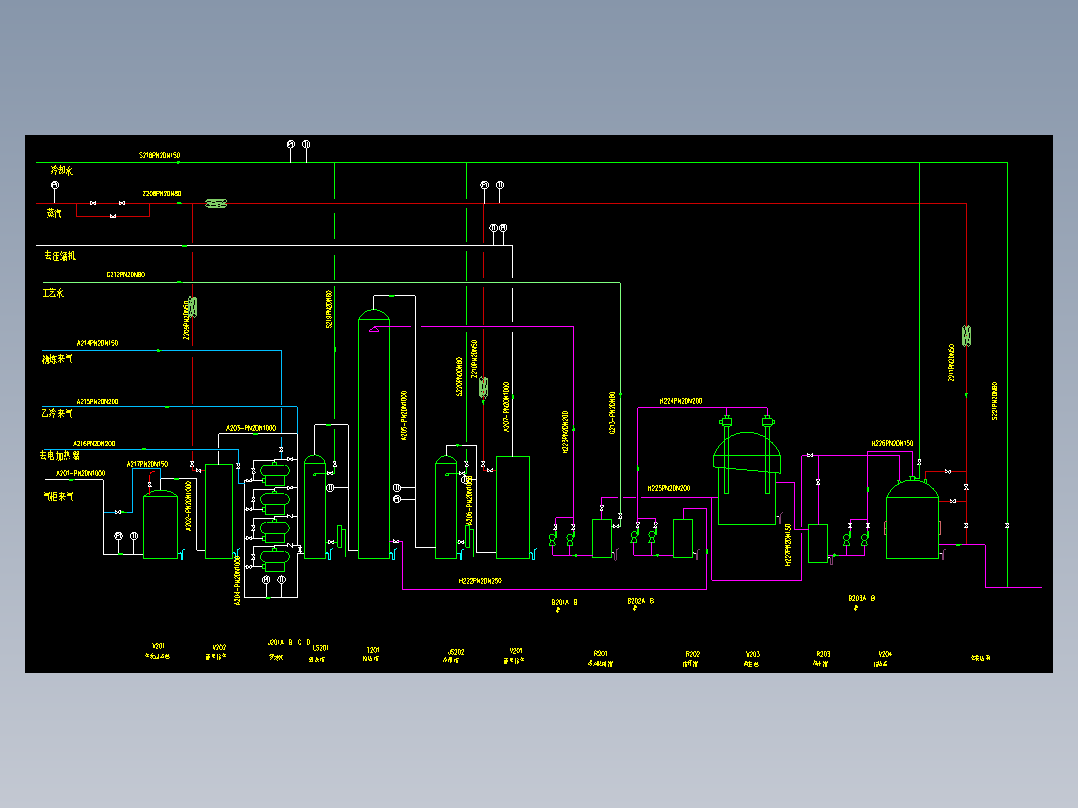Click pipe label A217PN20N150

pyautogui.click(x=147, y=464)
